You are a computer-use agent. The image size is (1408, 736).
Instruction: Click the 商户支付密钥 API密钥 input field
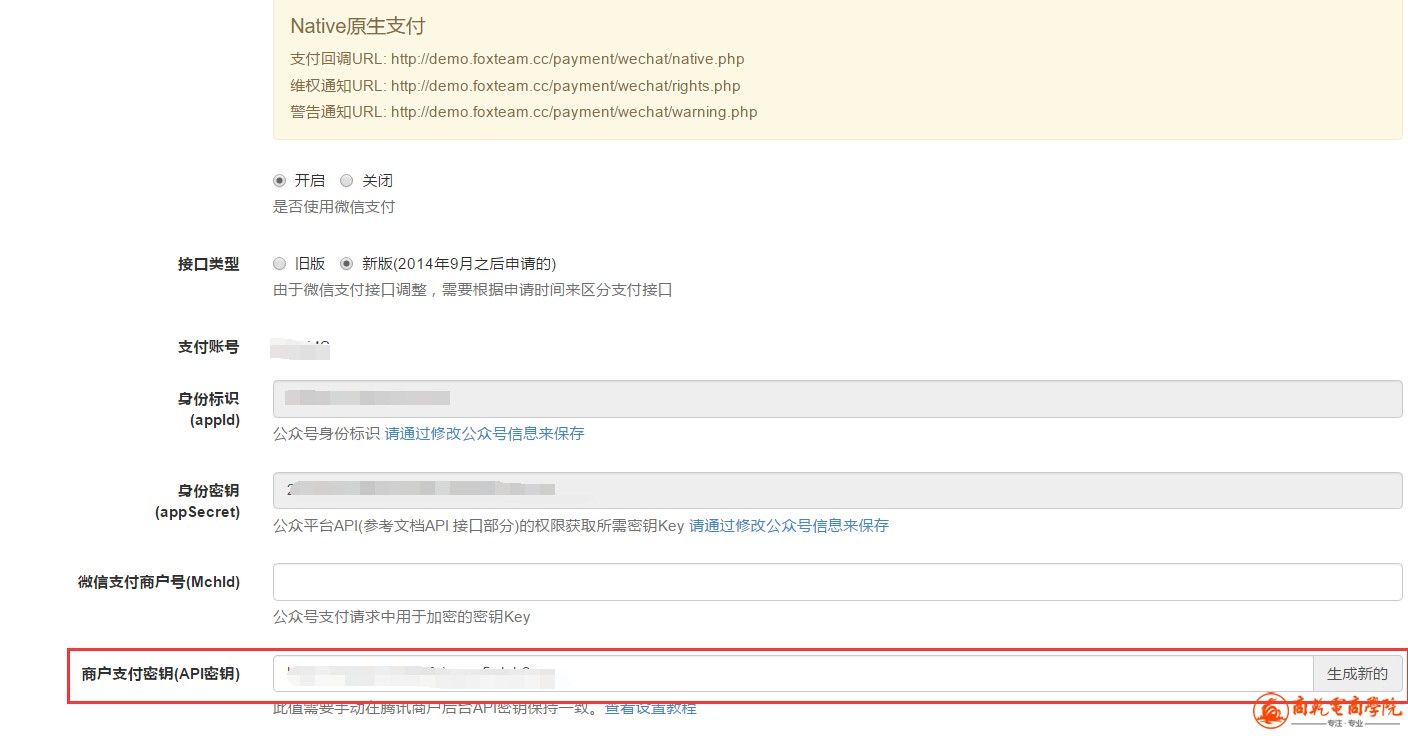[792, 674]
